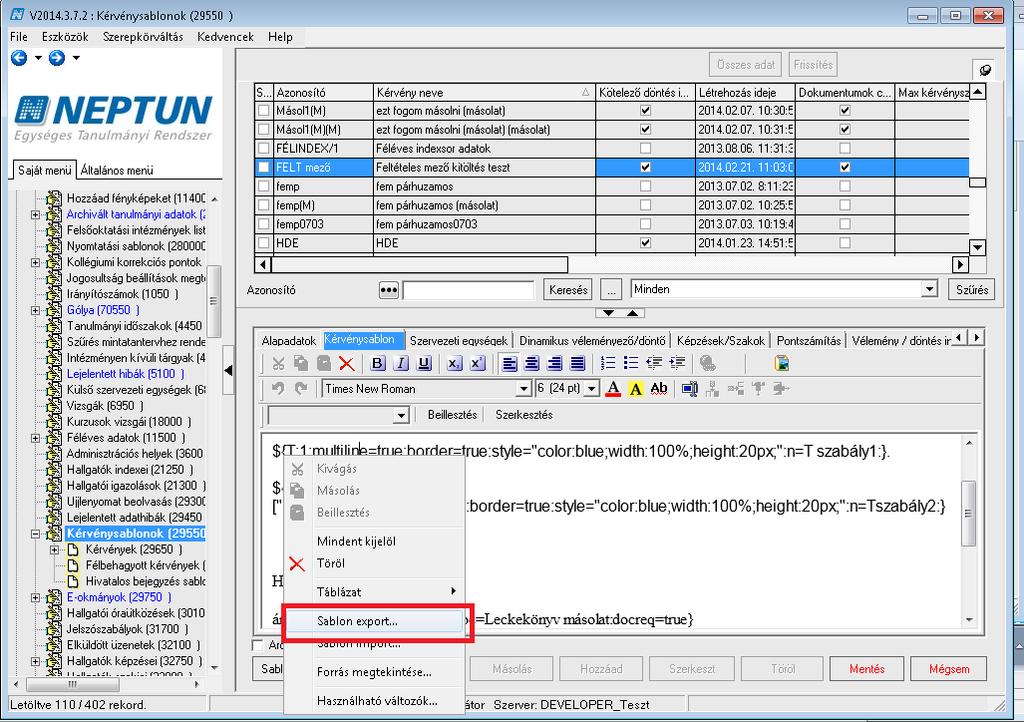Open the Eszközök menu
This screenshot has width=1024, height=722.
65,37
